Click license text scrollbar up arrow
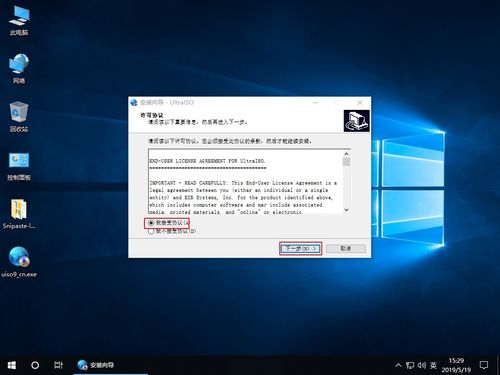 346,154
